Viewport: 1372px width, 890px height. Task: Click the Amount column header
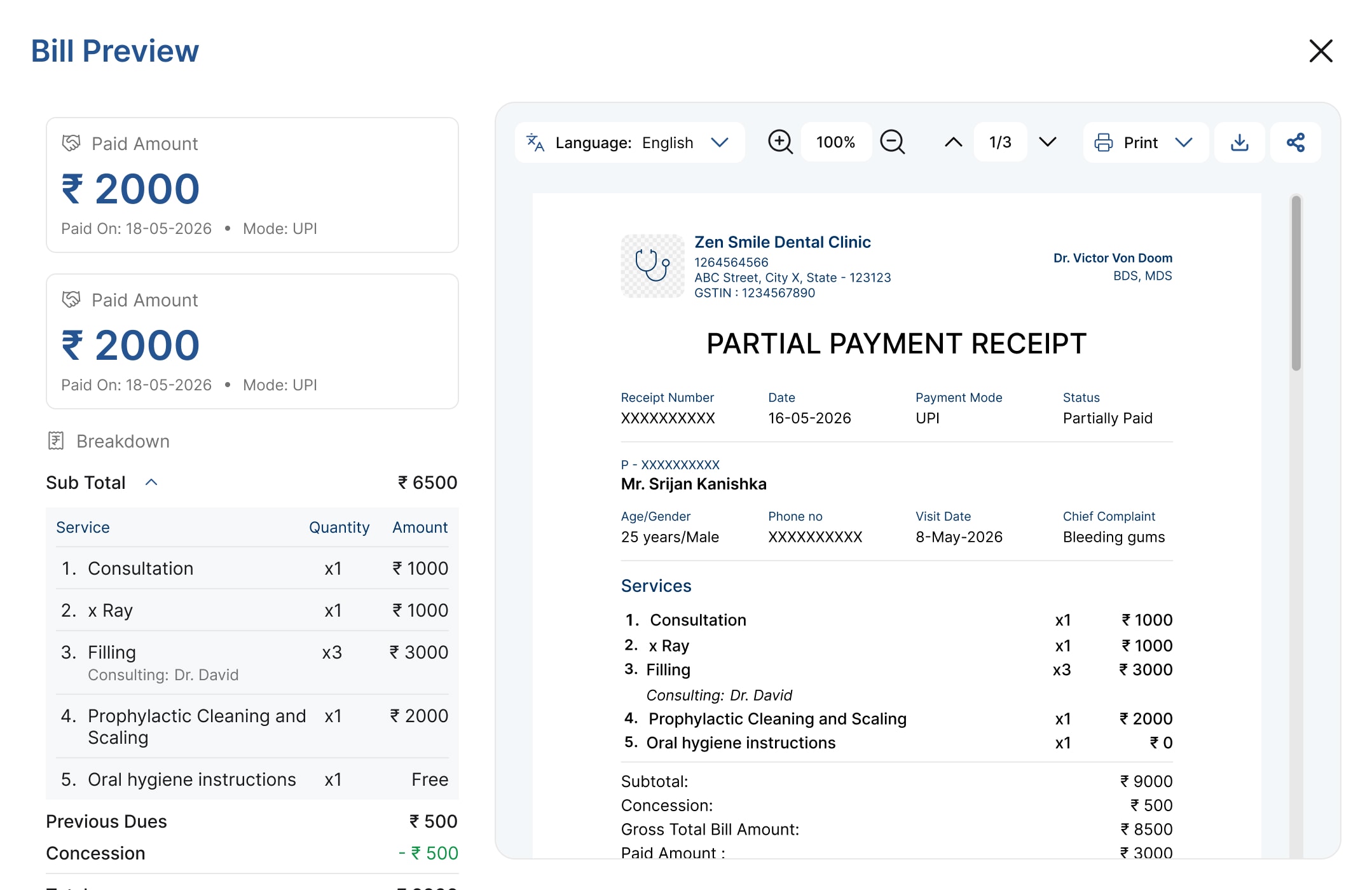(420, 528)
